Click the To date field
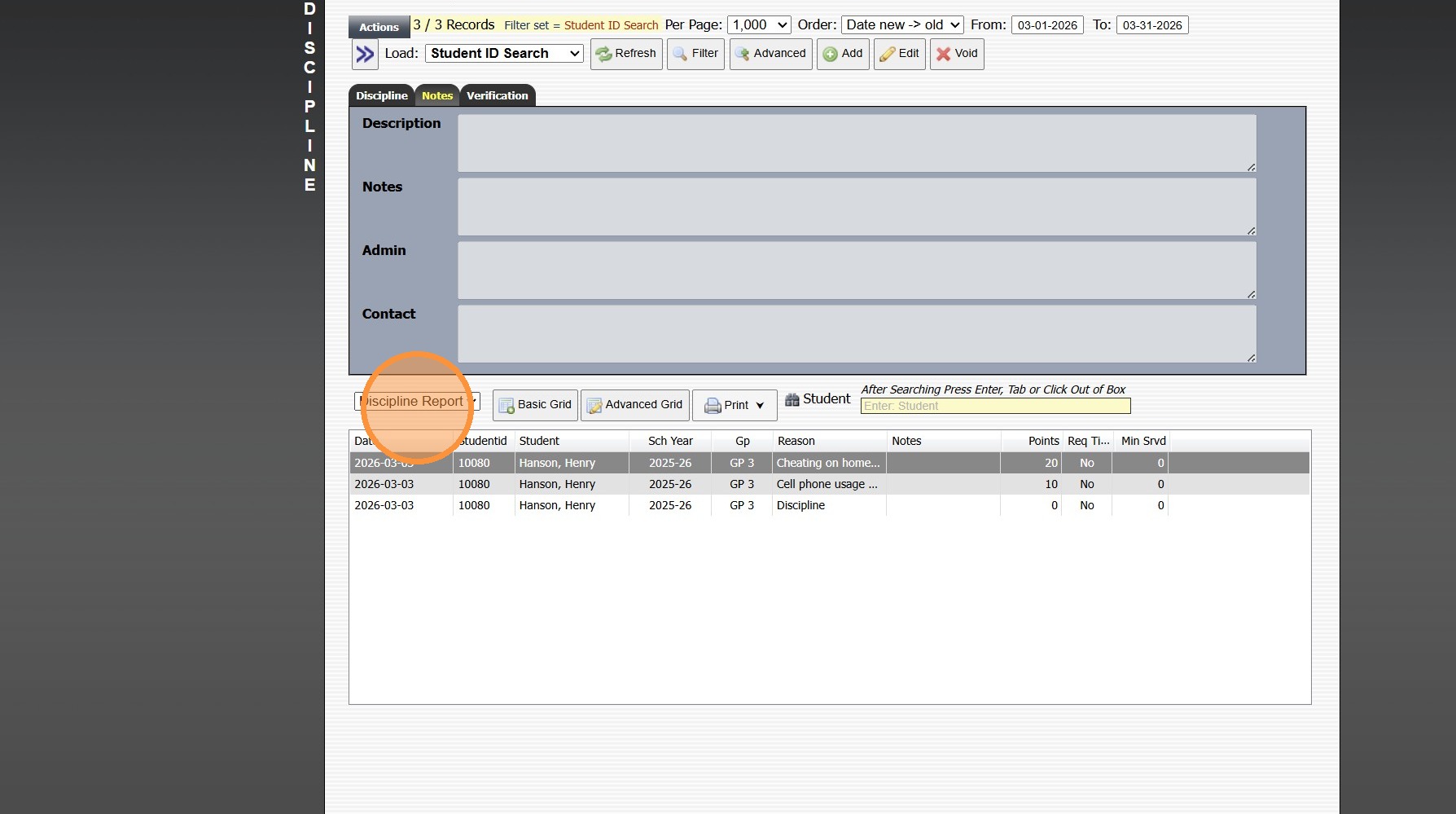Viewport: 1456px width, 814px height. point(1152,25)
